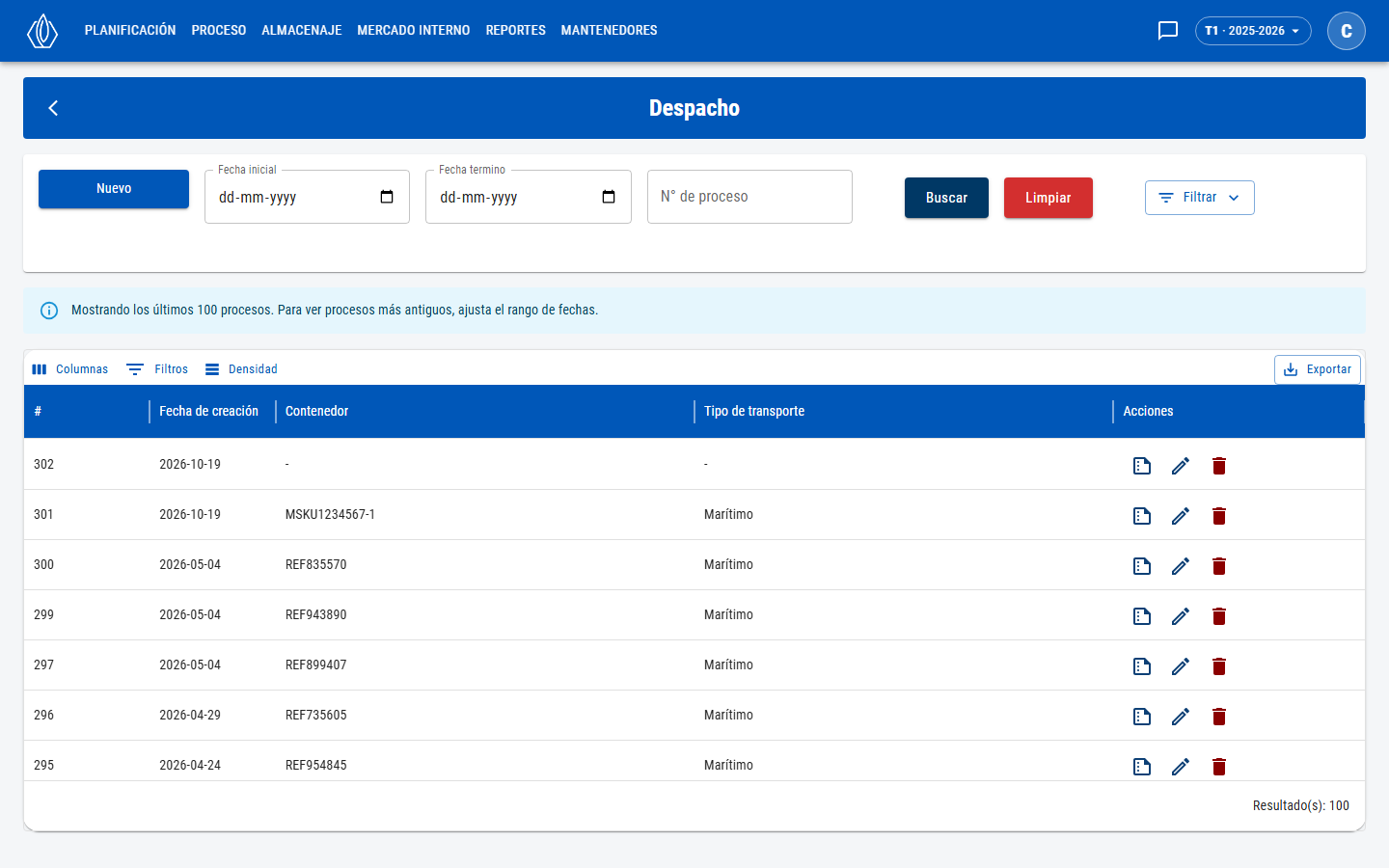Open calendar picker for Fecha inicial

click(387, 197)
